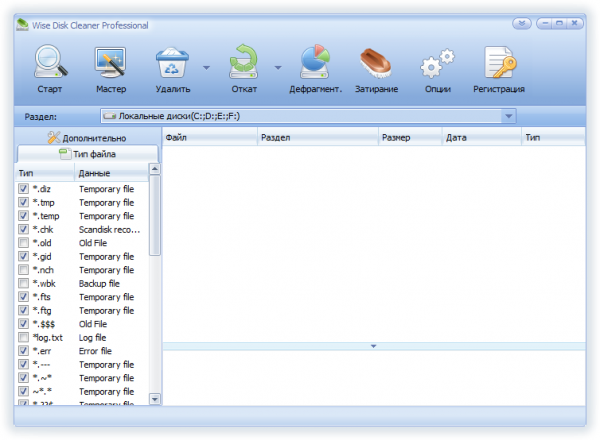Uncheck the *.--- checkbox
Image resolution: width=600 pixels, height=440 pixels.
click(24, 364)
